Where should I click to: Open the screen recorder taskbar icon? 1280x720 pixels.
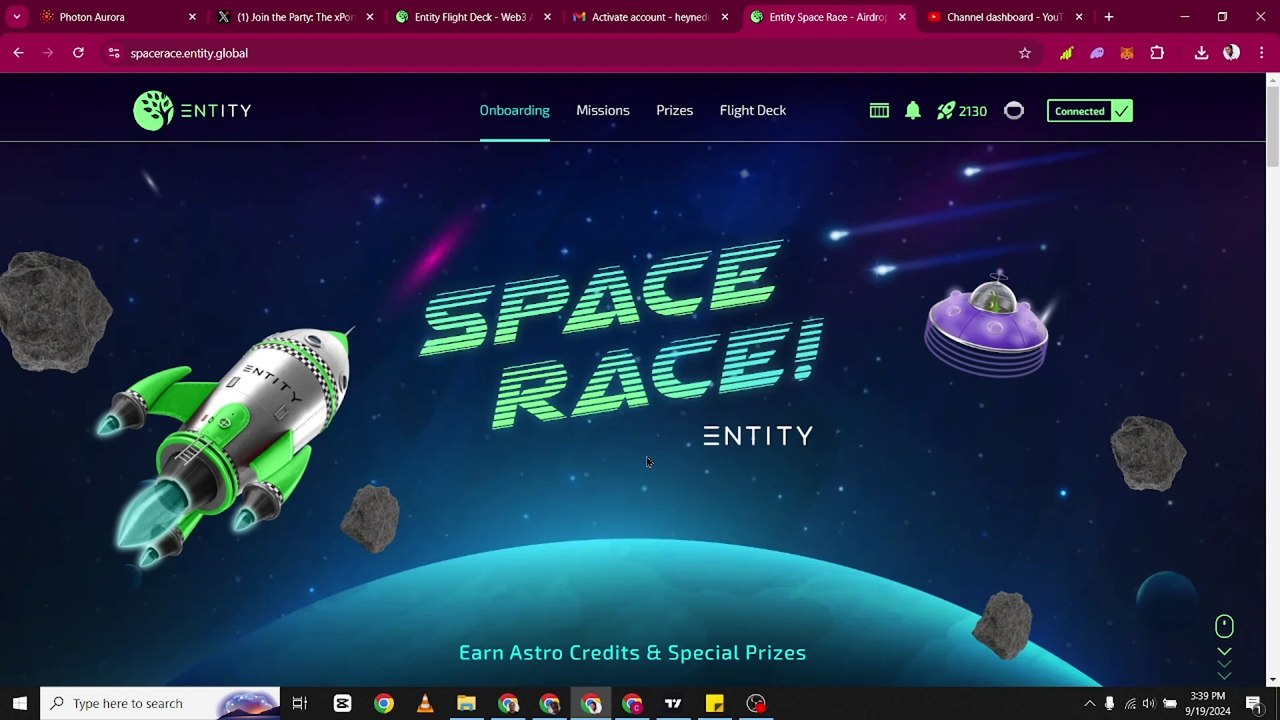(756, 703)
